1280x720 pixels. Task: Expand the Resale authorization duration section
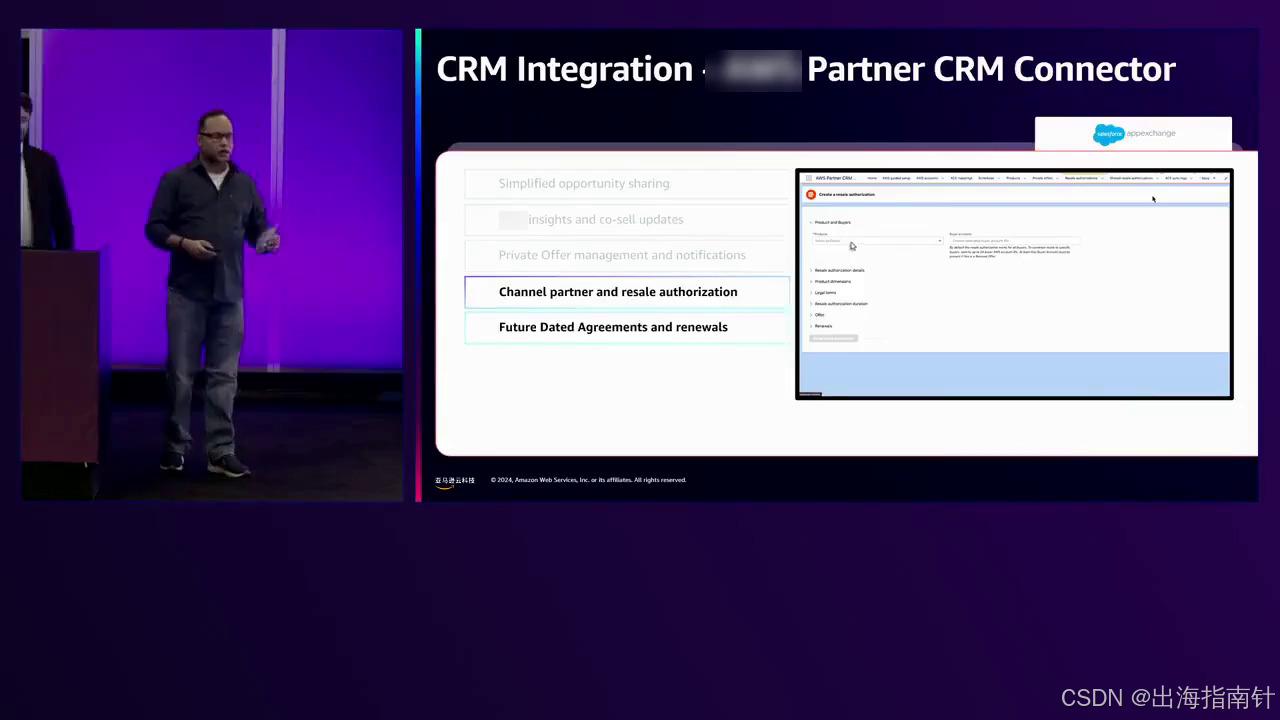coord(839,303)
